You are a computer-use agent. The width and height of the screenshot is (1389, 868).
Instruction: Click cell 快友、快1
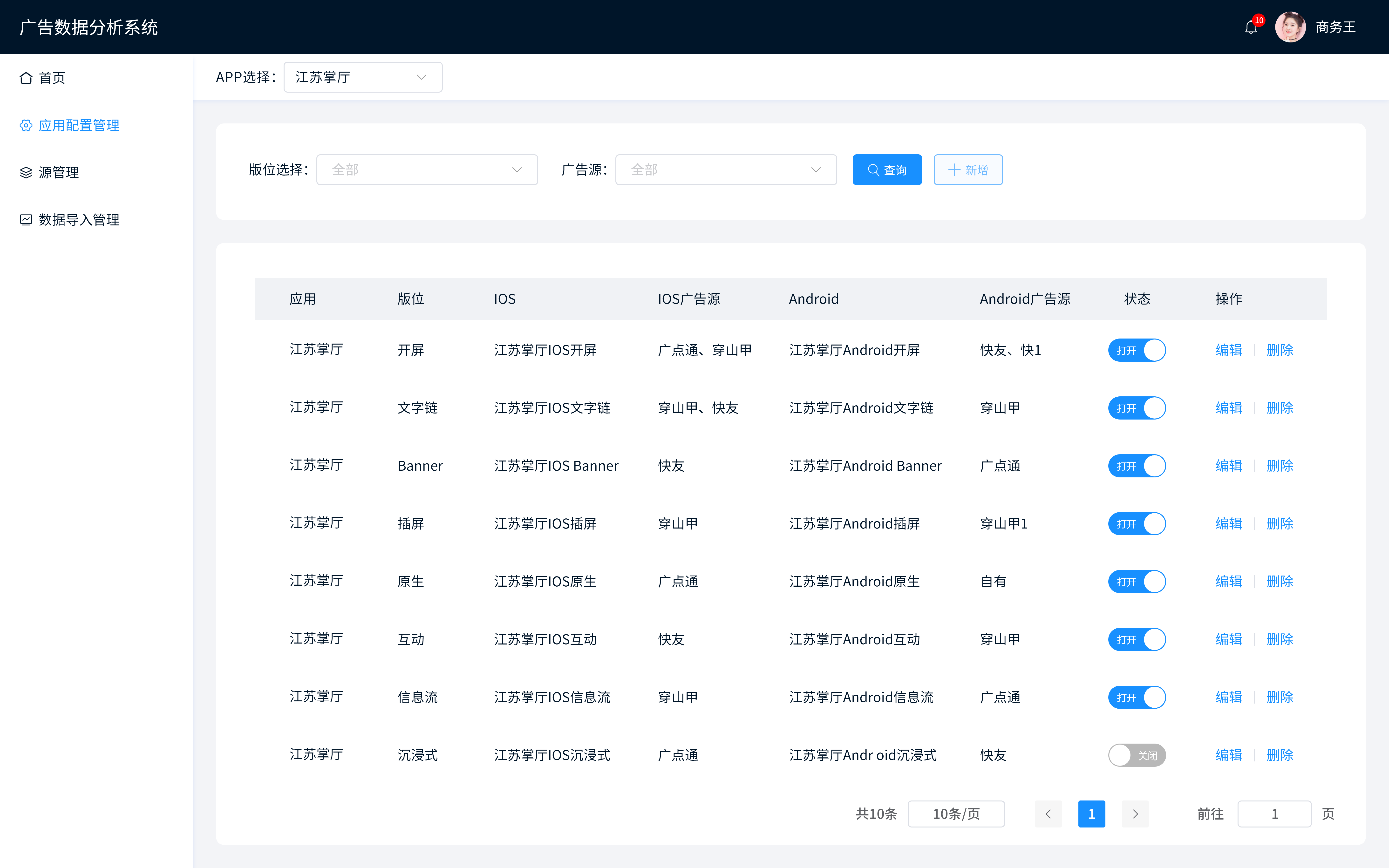point(1010,350)
